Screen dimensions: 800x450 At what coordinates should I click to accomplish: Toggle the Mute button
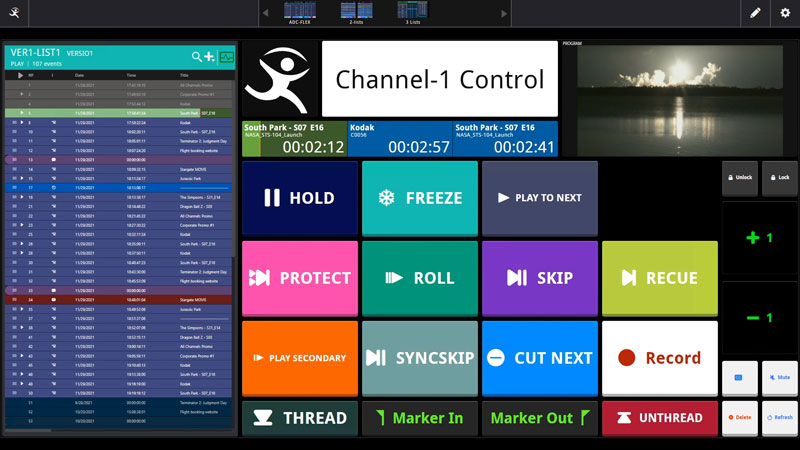pos(779,379)
